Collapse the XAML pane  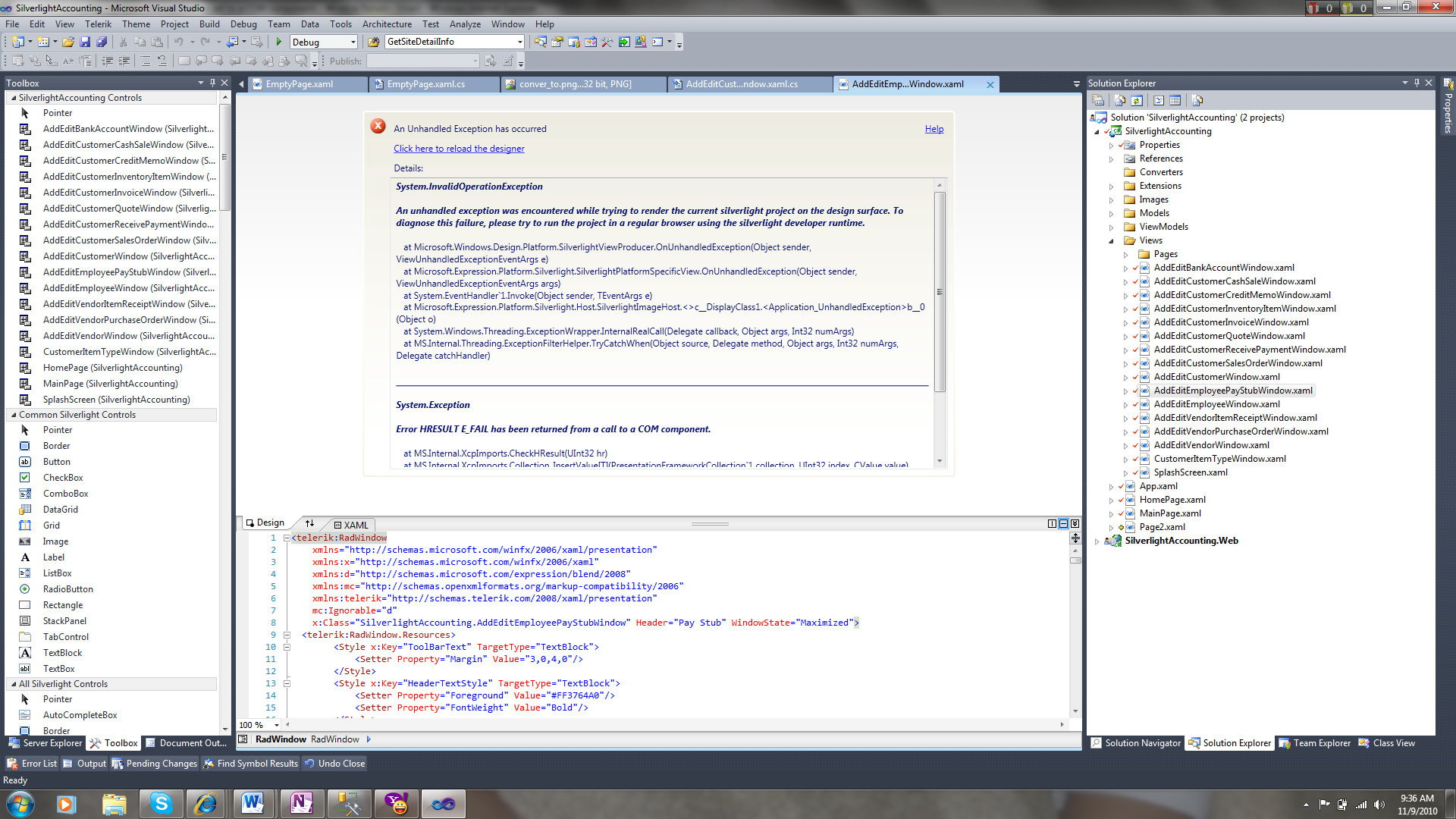[1075, 523]
